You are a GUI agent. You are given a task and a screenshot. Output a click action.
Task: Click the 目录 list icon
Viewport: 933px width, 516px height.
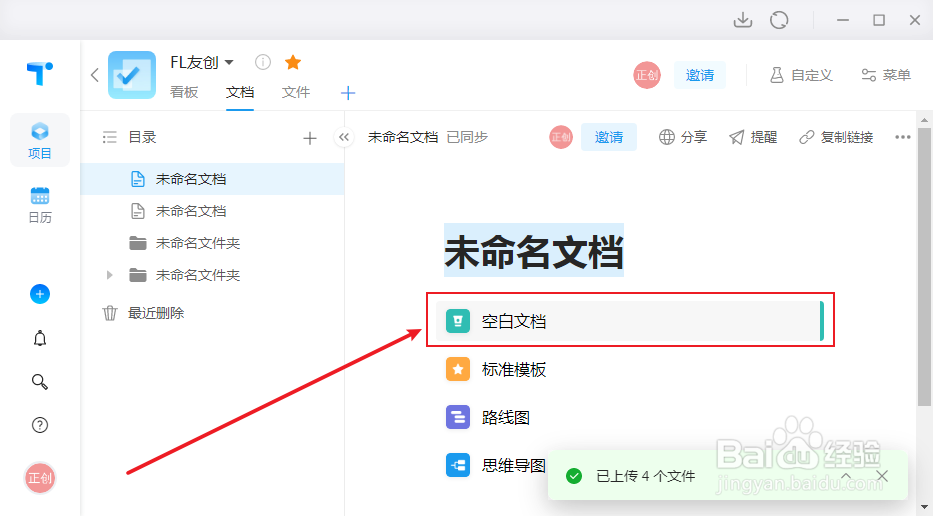point(109,137)
